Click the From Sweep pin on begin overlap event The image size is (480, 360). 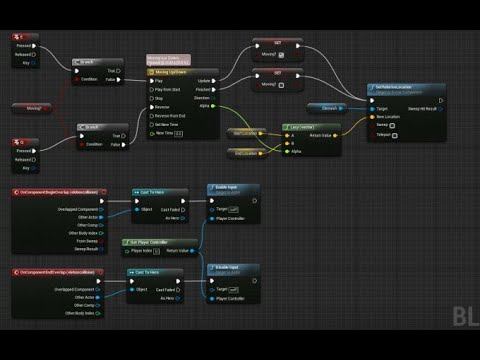[101, 241]
